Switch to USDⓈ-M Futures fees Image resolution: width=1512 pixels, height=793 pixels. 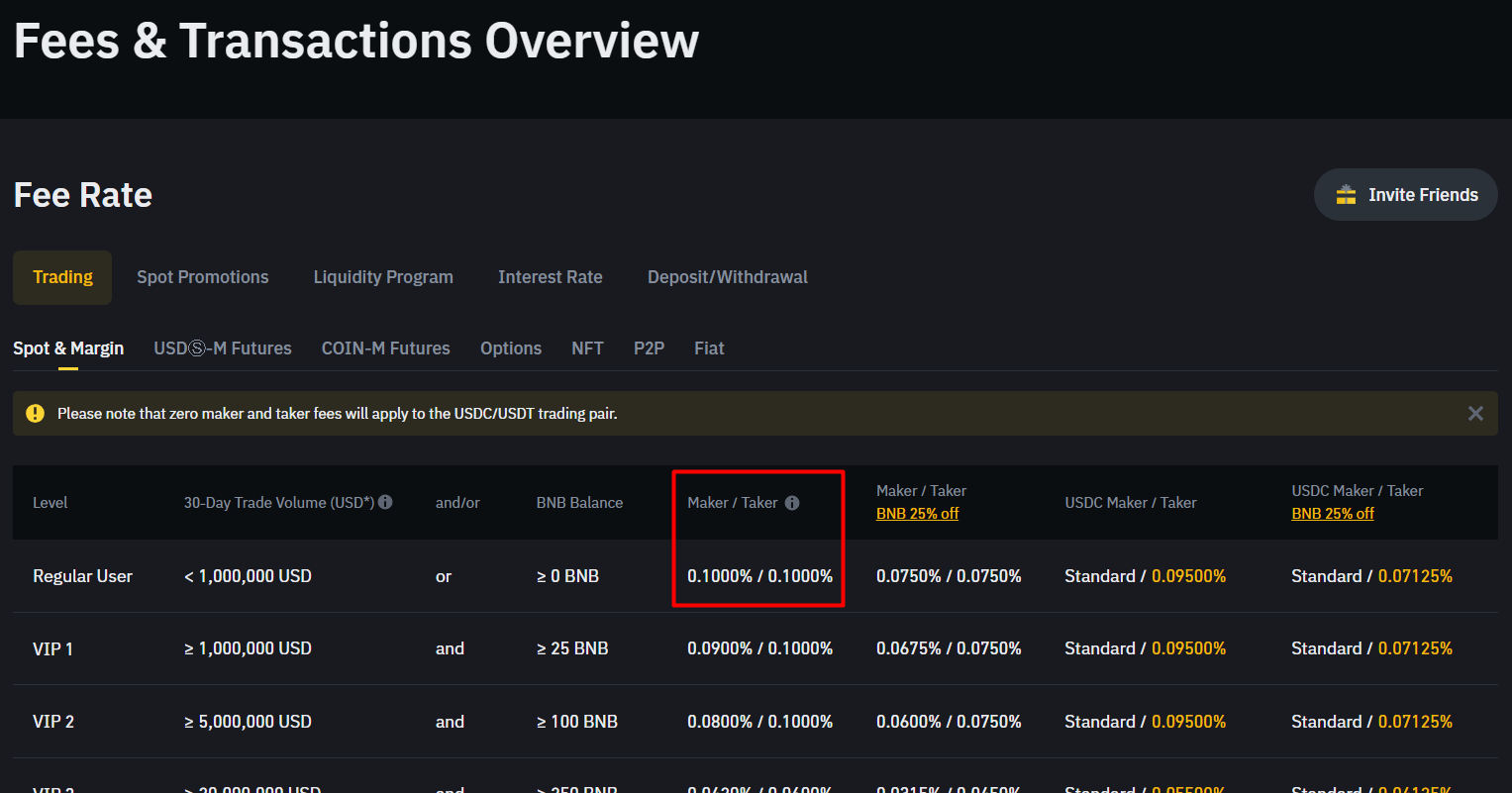[x=223, y=348]
